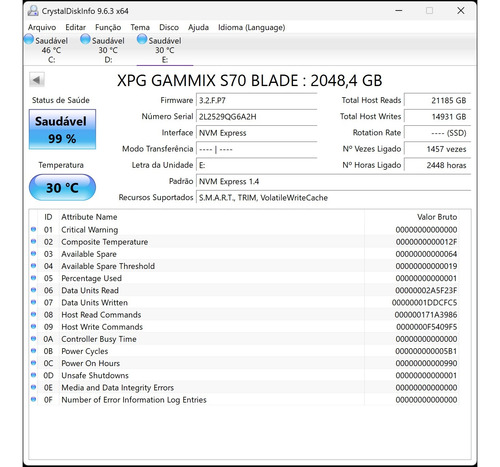Screen dimensions: 500x467
Task: Click the serial number field 2L2529QG6A2H
Action: point(256,117)
